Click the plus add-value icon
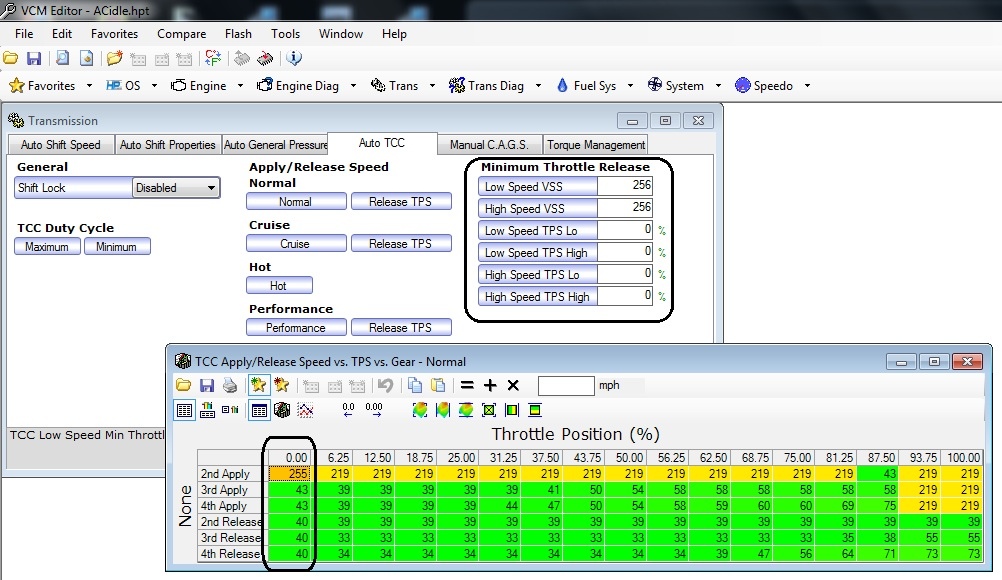This screenshot has width=1002, height=580. click(x=490, y=385)
